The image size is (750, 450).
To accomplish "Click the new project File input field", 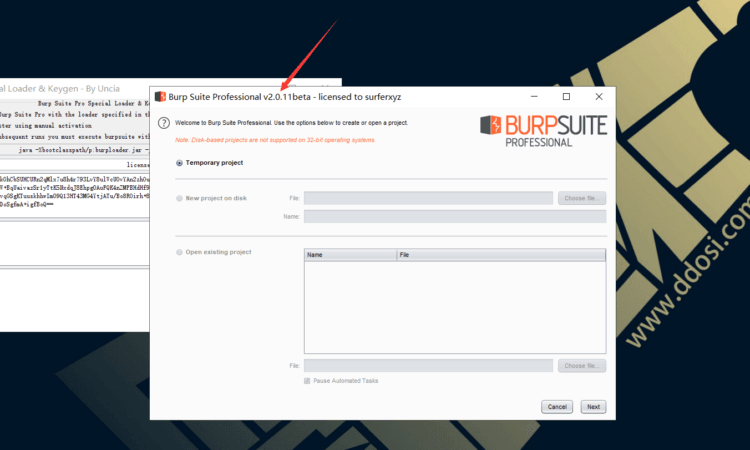I will pos(428,198).
